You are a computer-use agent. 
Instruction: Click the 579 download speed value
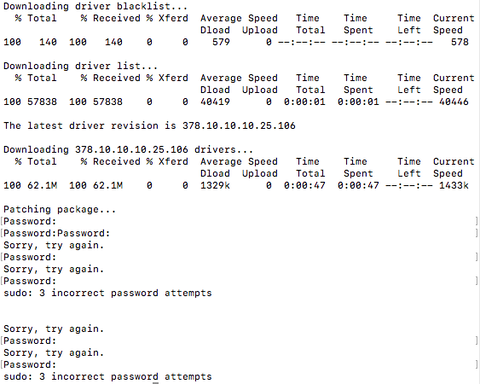click(x=221, y=42)
